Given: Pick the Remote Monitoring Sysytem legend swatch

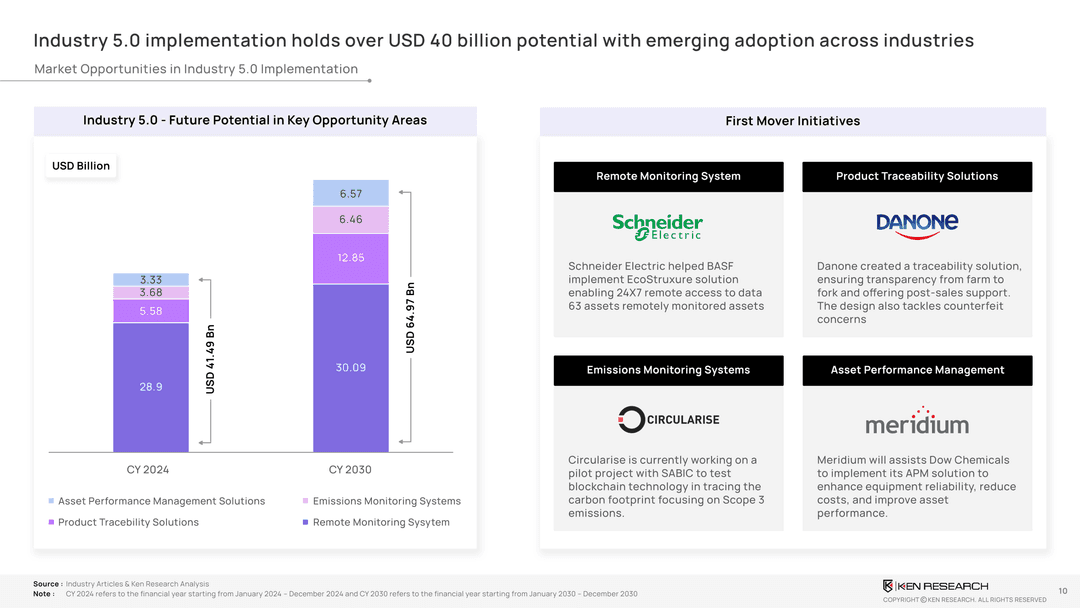Looking at the screenshot, I should (305, 522).
